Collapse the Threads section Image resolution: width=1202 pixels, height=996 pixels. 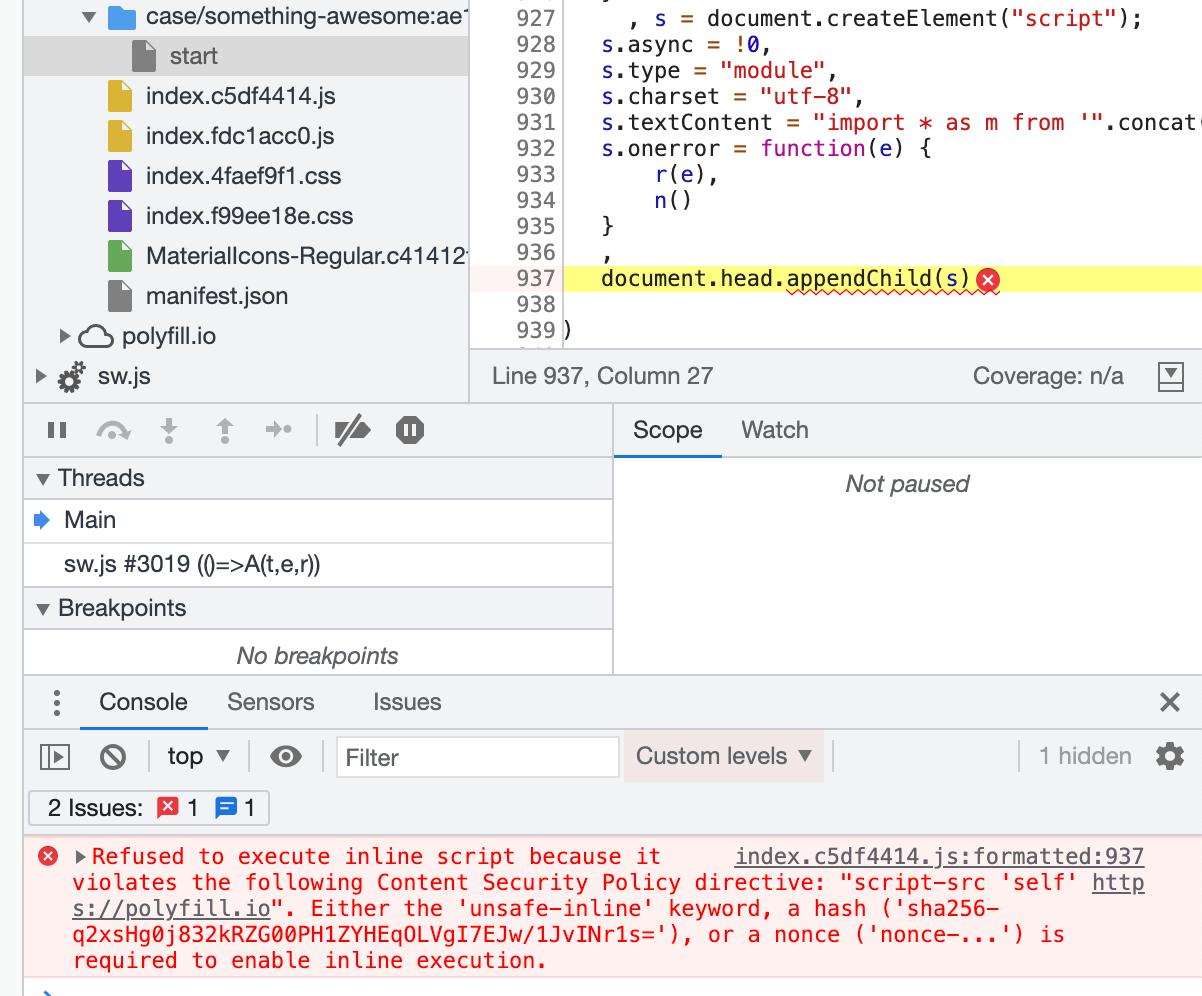click(43, 479)
